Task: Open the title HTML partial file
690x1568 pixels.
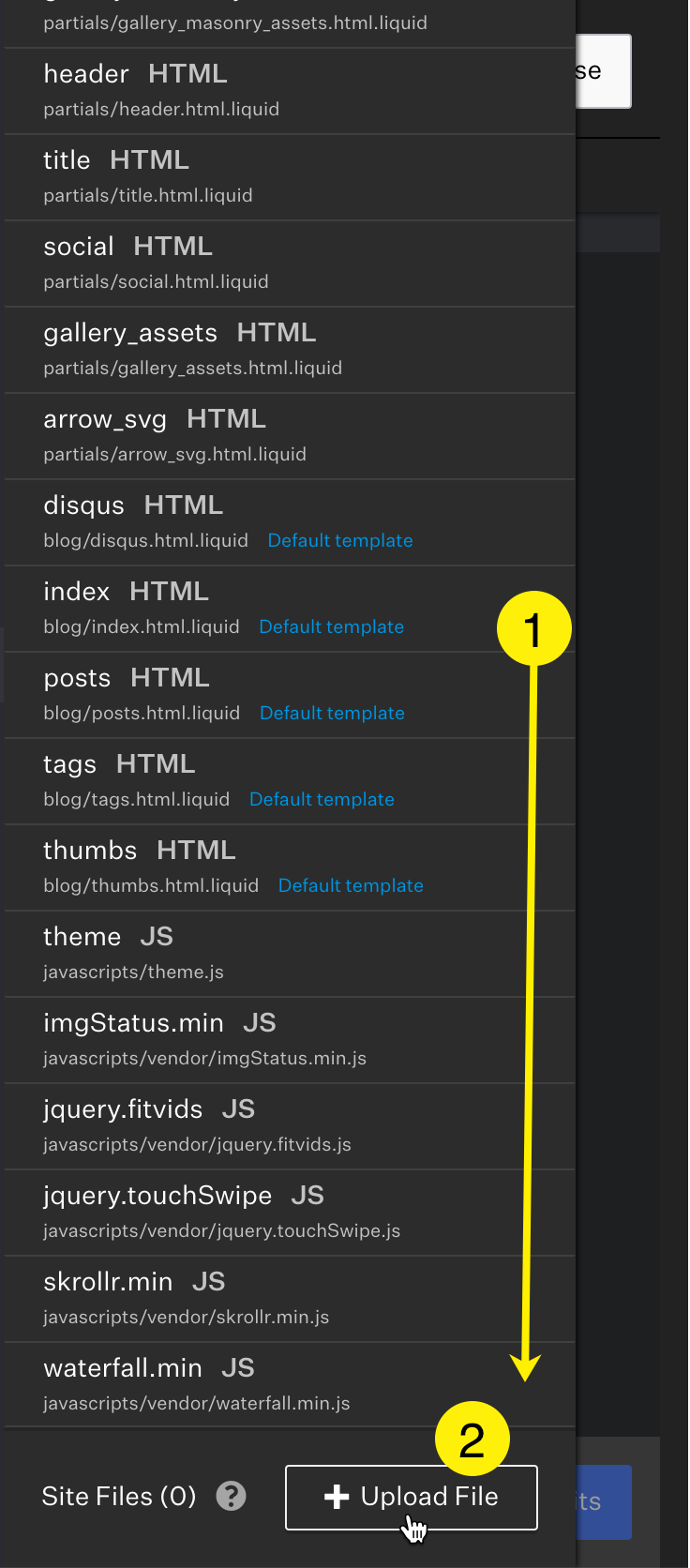Action: click(x=290, y=177)
